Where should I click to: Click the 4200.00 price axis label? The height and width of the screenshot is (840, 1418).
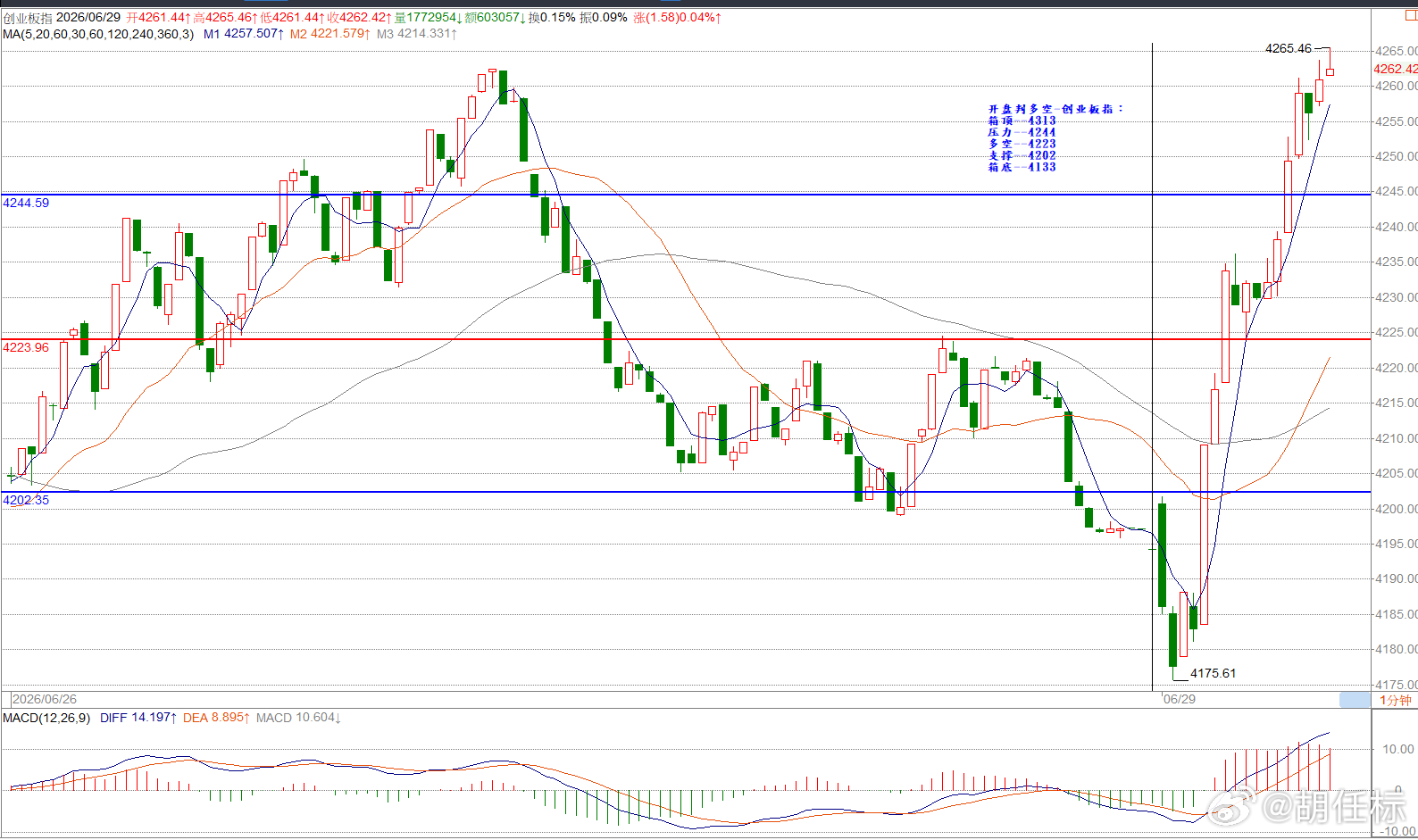[x=1396, y=509]
